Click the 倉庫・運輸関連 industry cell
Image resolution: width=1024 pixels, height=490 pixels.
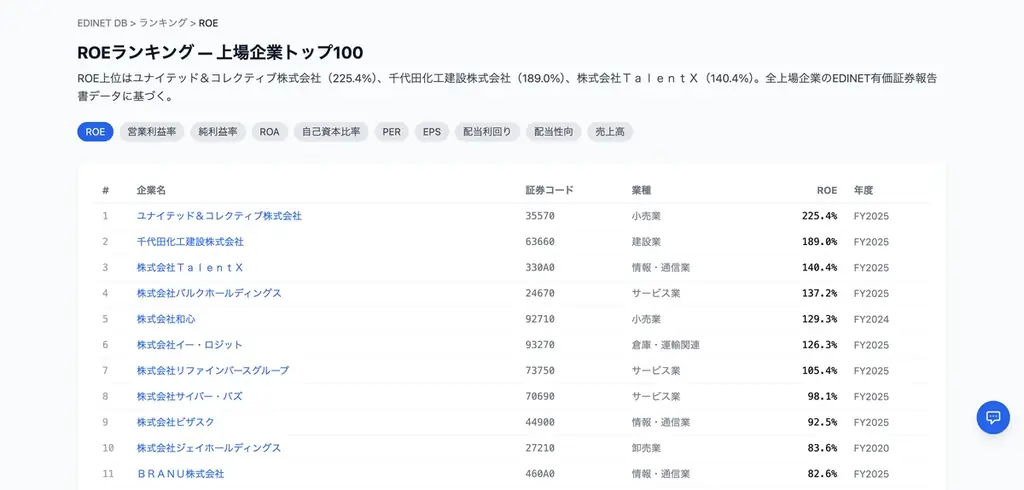tap(665, 345)
